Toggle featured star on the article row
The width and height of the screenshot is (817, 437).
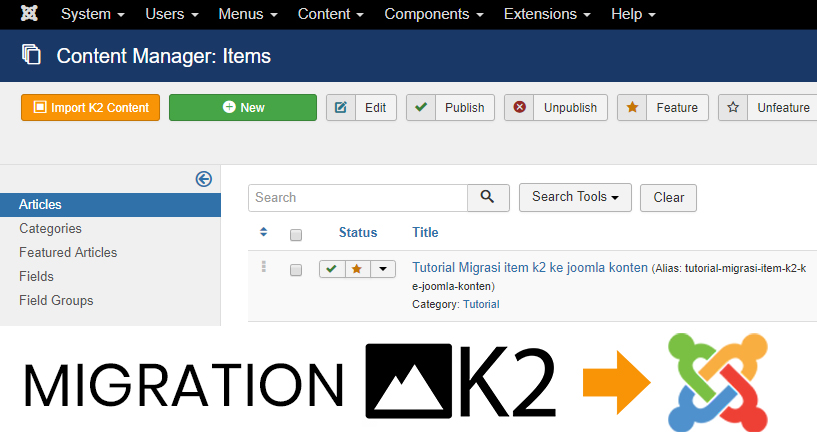coord(357,269)
